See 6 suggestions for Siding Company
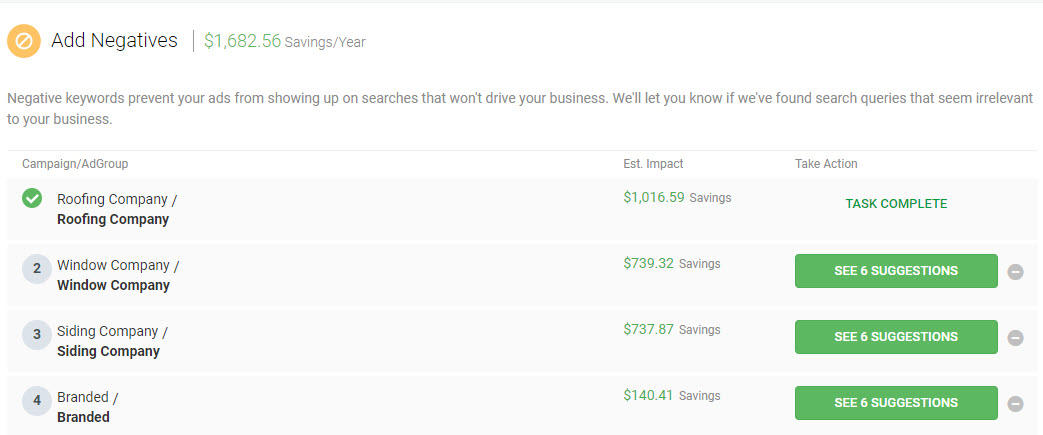Image resolution: width=1043 pixels, height=435 pixels. tap(895, 337)
